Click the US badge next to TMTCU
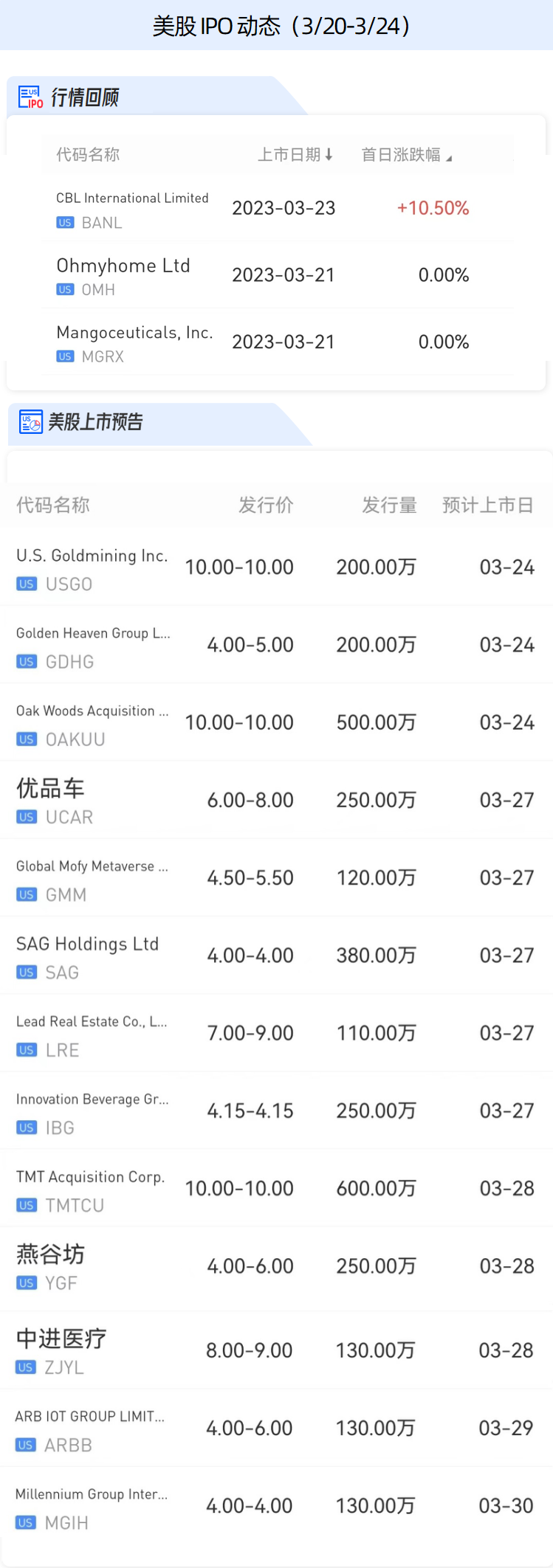Viewport: 553px width, 1568px height. coord(27,1206)
